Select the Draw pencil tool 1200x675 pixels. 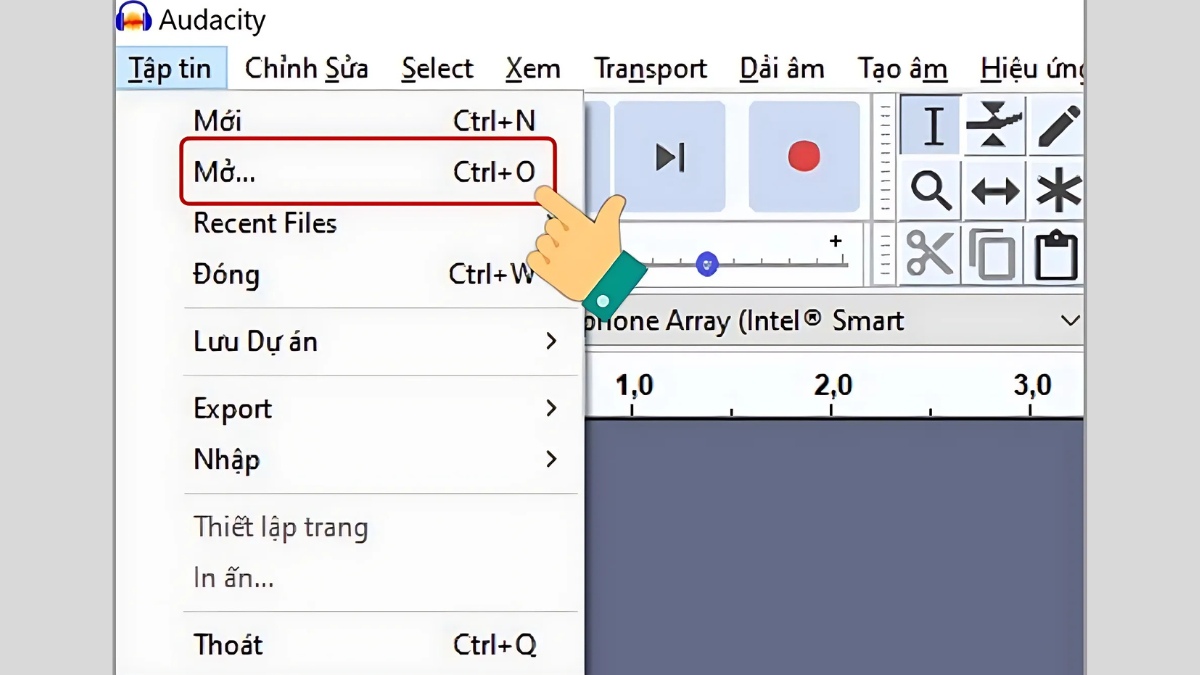click(x=1056, y=126)
